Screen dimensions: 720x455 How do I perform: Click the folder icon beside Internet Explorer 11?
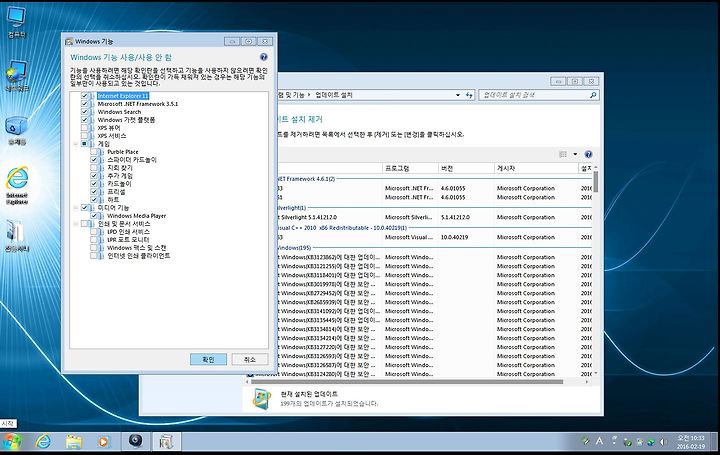92,96
